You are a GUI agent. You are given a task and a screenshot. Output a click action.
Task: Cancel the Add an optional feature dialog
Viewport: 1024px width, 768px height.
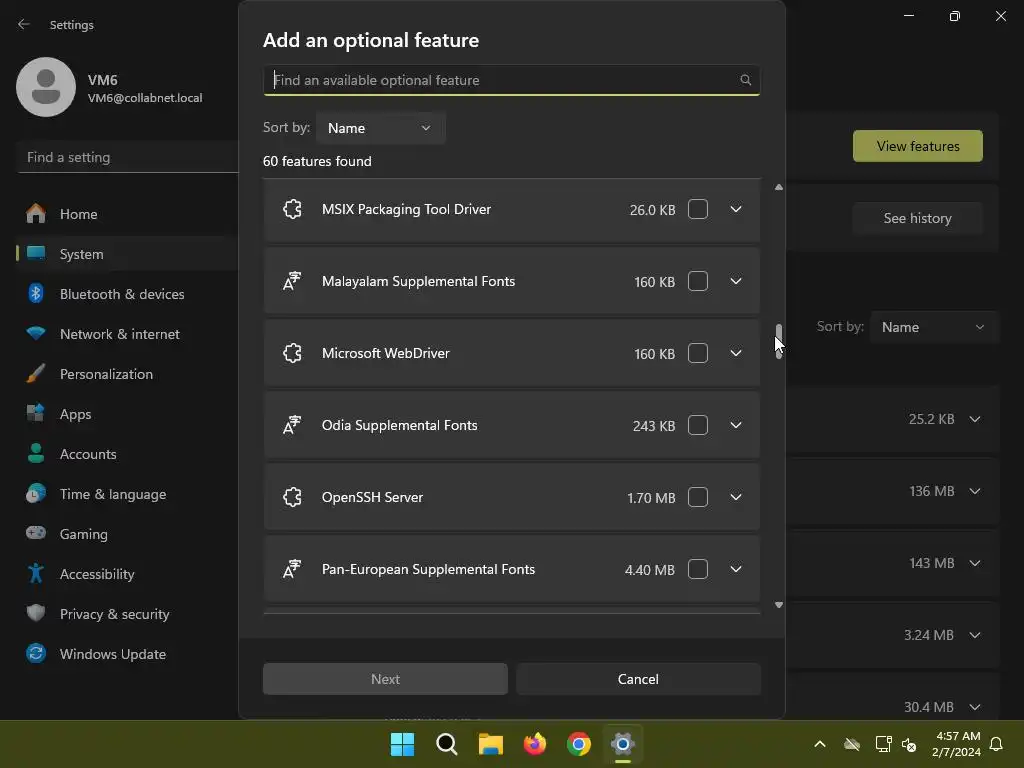638,679
